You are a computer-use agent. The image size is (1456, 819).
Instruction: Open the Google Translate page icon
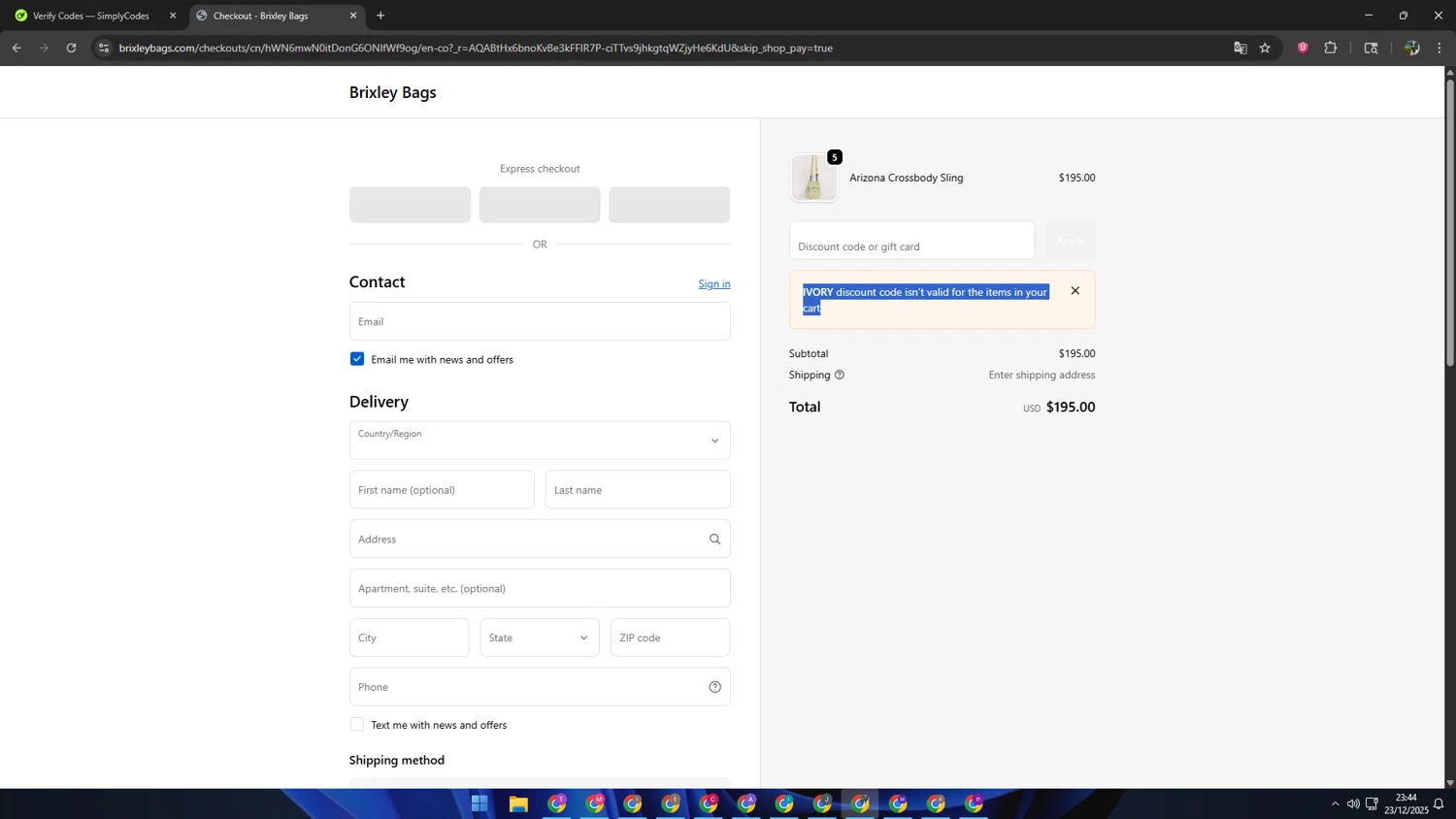point(1240,48)
